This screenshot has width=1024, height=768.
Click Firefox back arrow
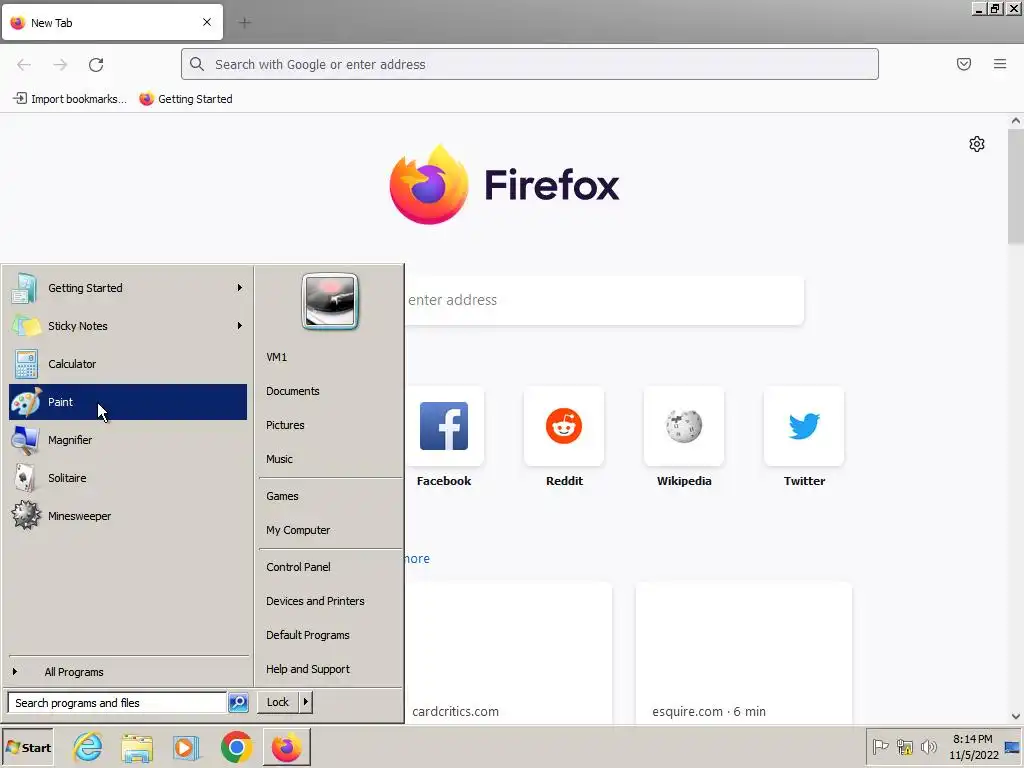tap(24, 64)
